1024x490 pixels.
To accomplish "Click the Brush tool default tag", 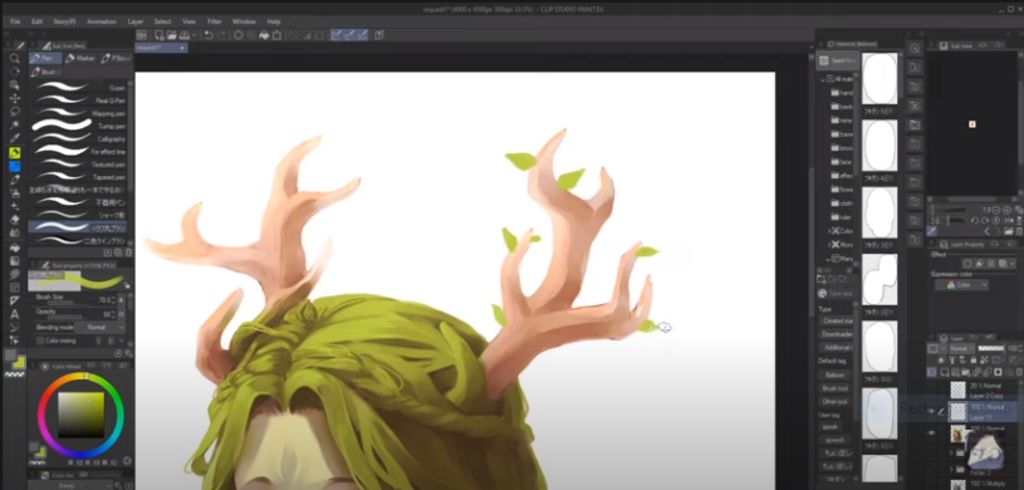I will point(836,388).
